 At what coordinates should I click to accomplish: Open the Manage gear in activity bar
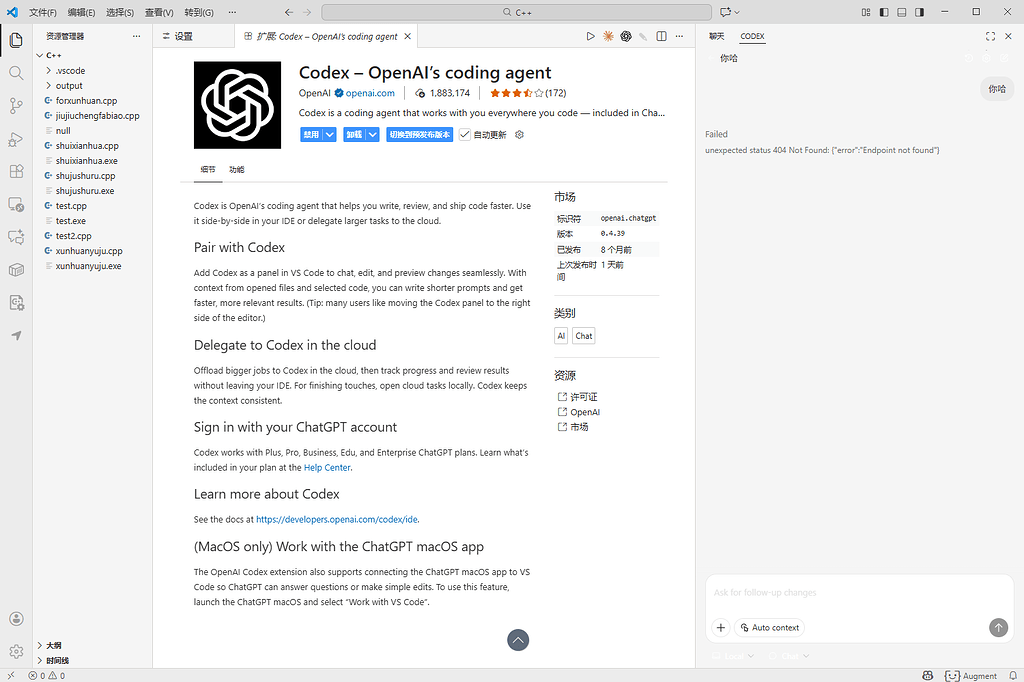16,651
